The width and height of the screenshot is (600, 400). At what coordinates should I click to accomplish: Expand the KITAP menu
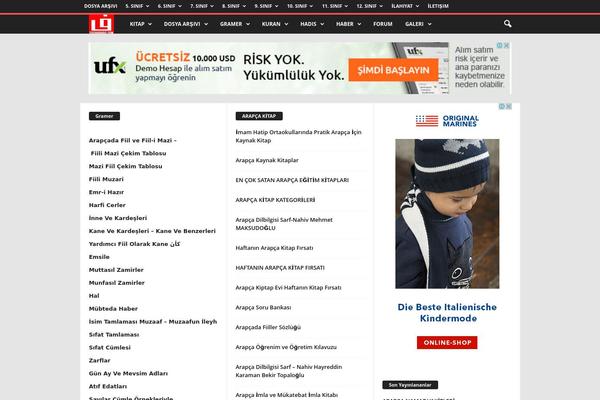coord(140,24)
